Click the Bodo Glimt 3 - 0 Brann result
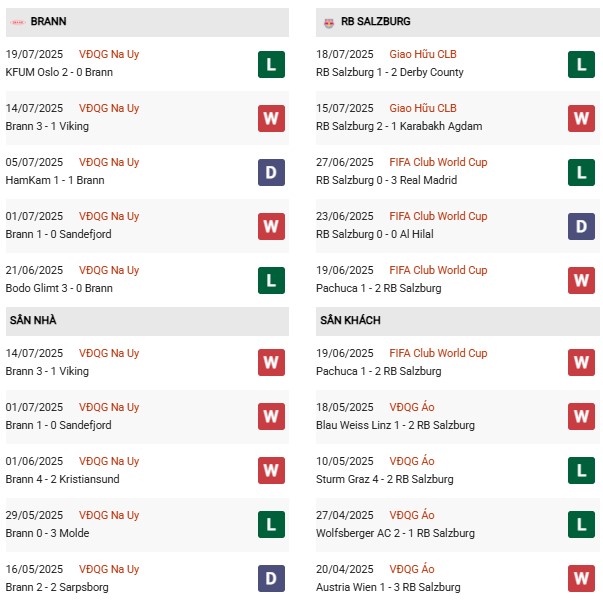 [x=59, y=288]
